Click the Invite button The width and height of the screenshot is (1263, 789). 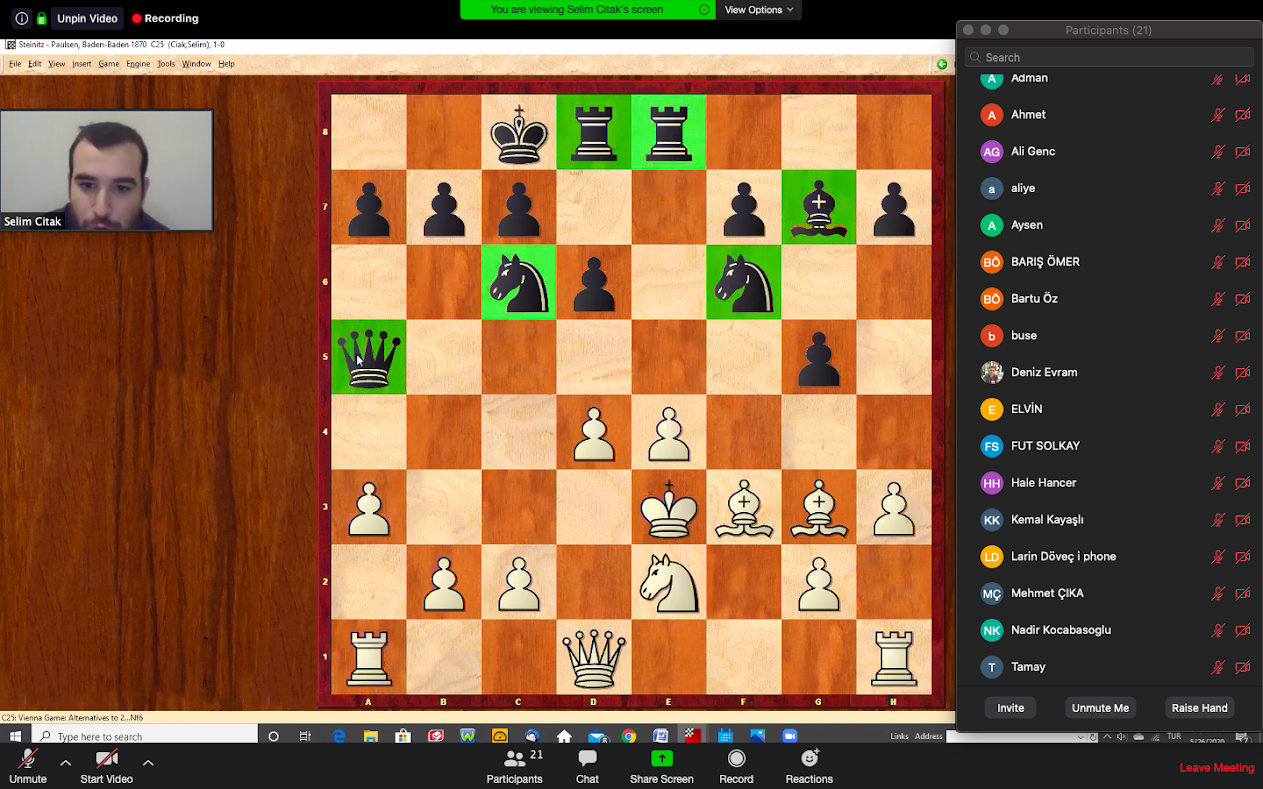pos(1010,708)
